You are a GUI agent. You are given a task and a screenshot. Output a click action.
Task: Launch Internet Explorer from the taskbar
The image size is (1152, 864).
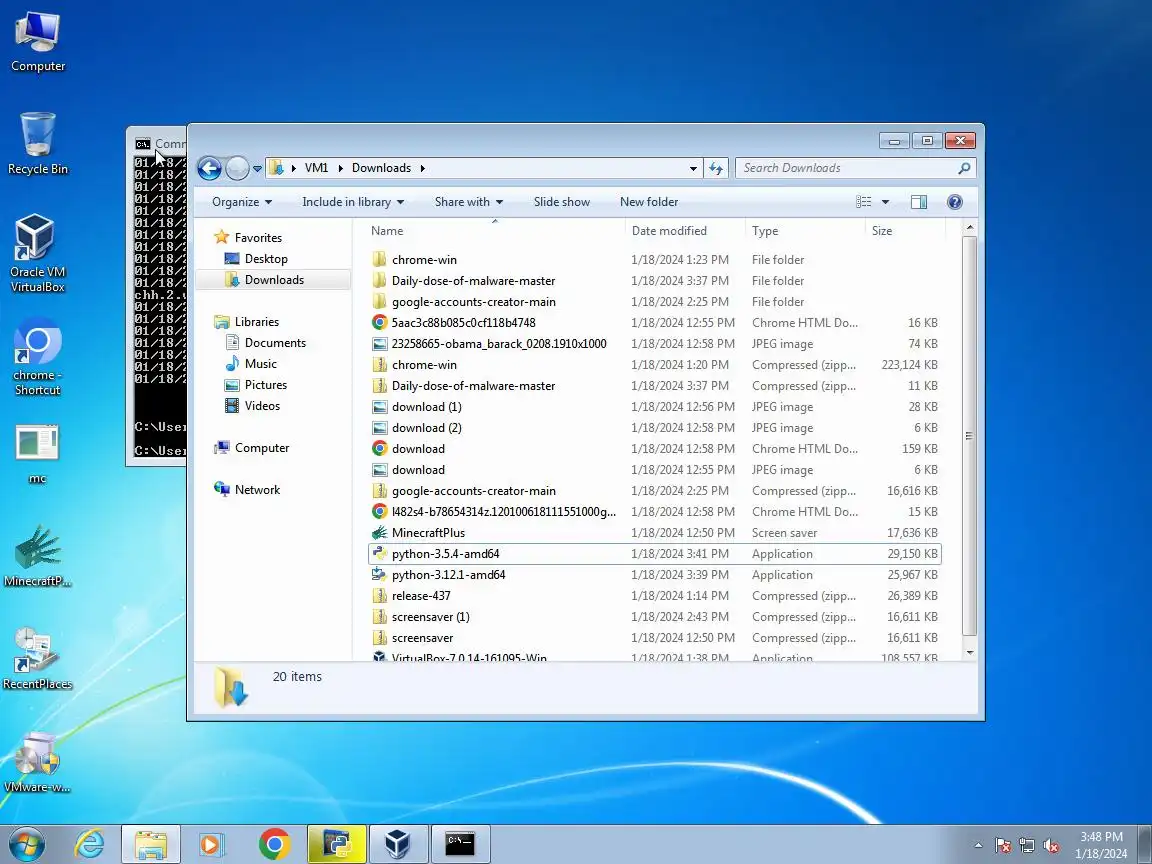(90, 844)
